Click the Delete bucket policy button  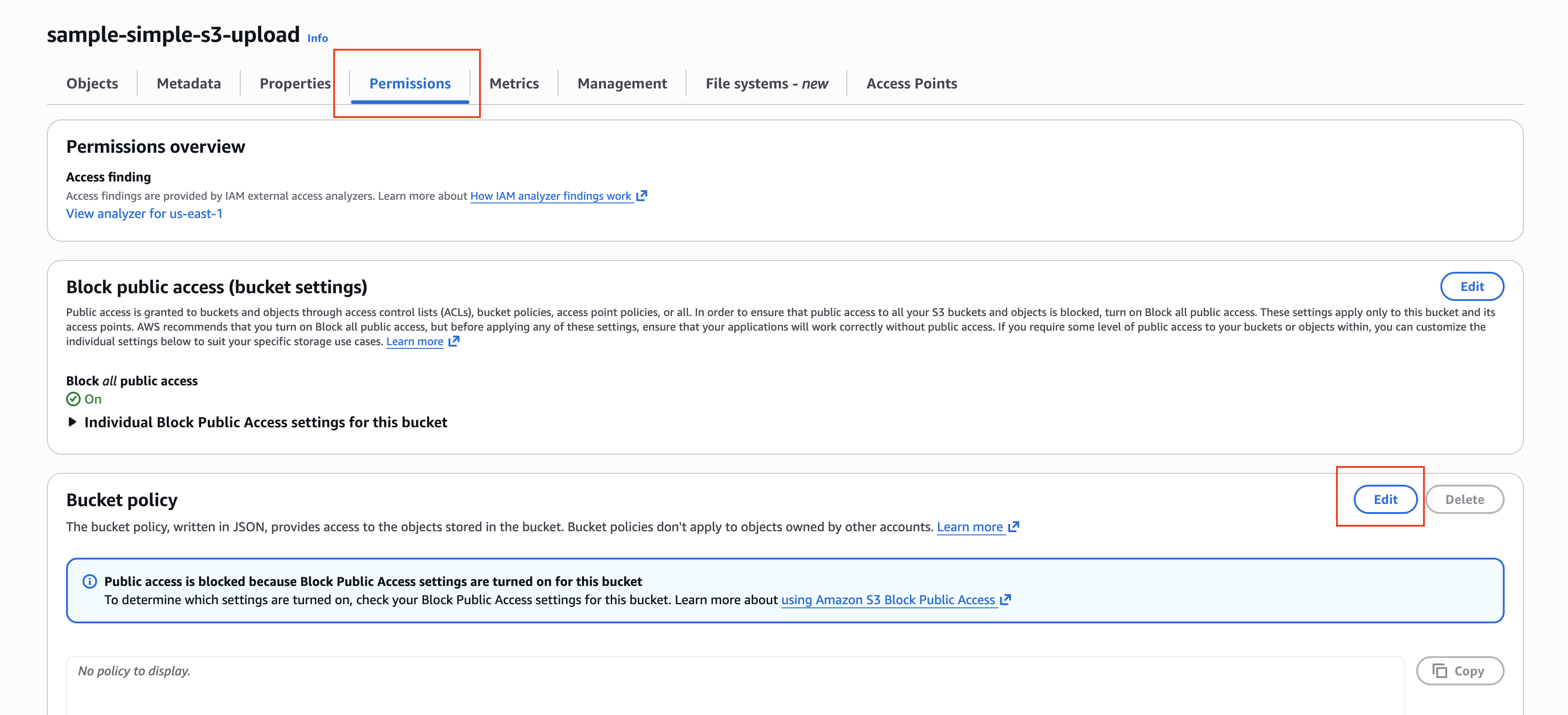pyautogui.click(x=1464, y=499)
